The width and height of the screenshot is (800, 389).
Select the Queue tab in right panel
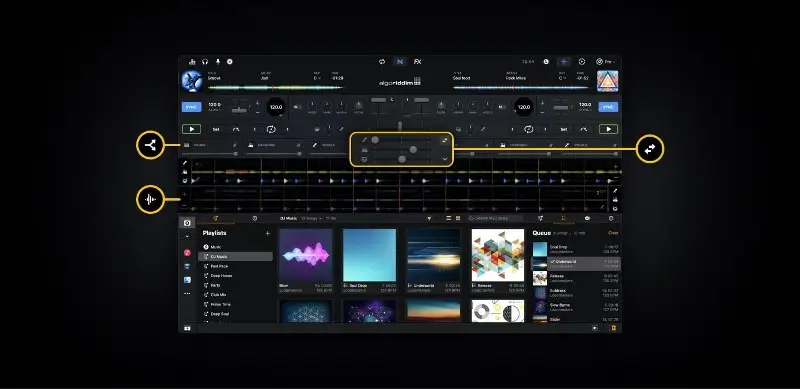(x=564, y=218)
